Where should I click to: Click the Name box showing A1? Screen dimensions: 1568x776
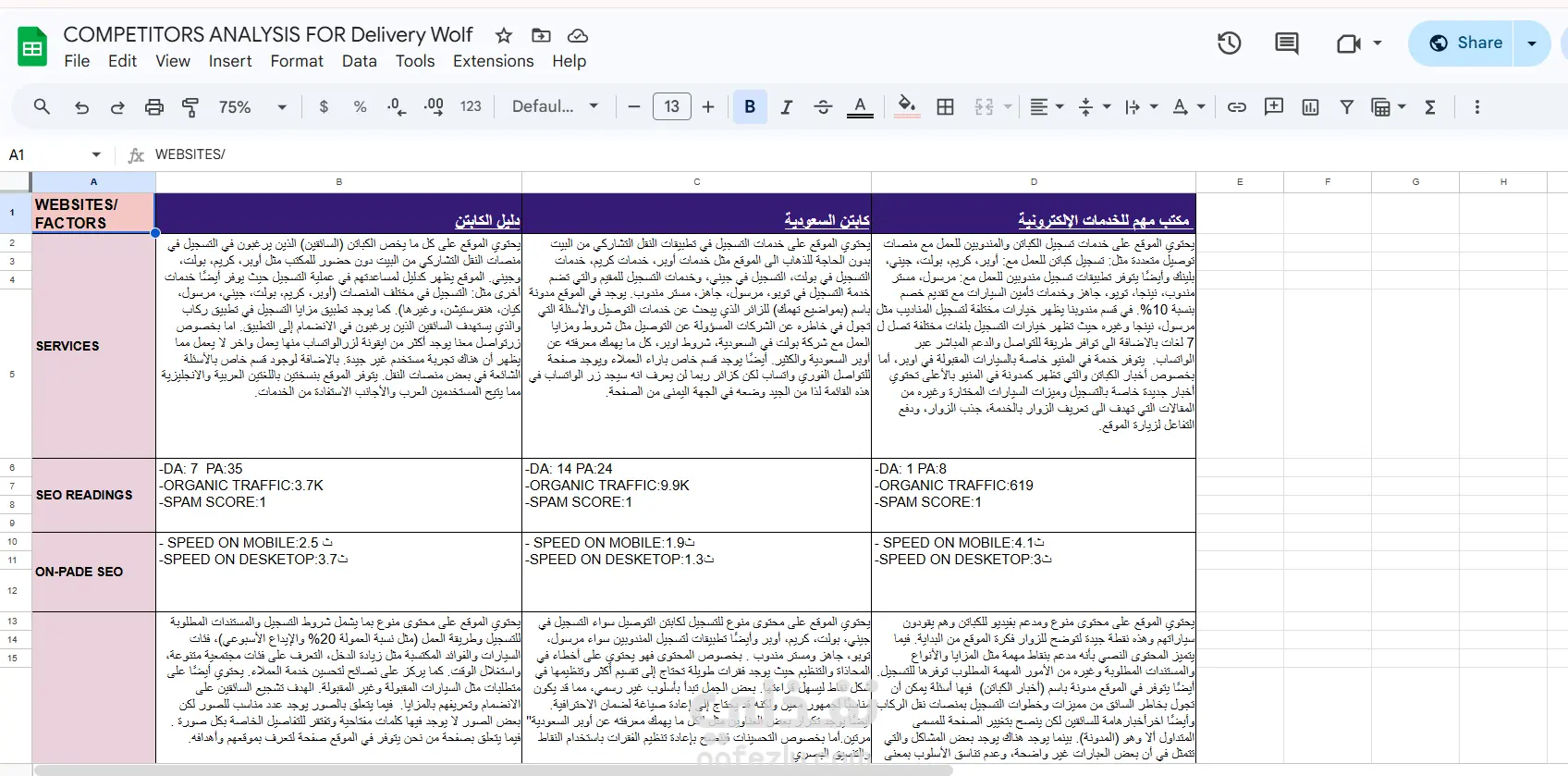point(55,154)
